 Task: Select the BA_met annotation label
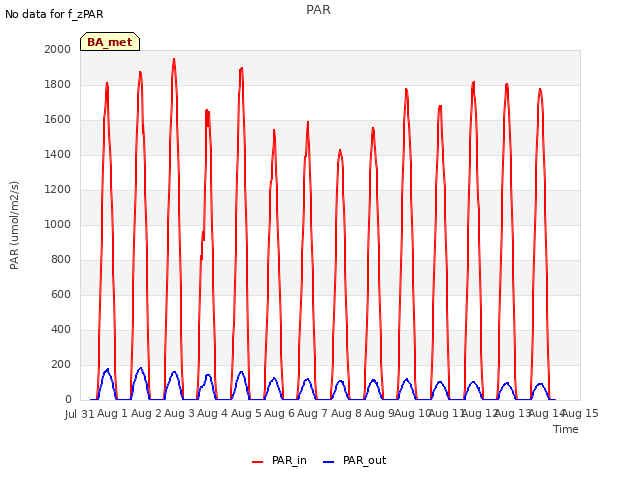[x=110, y=42]
